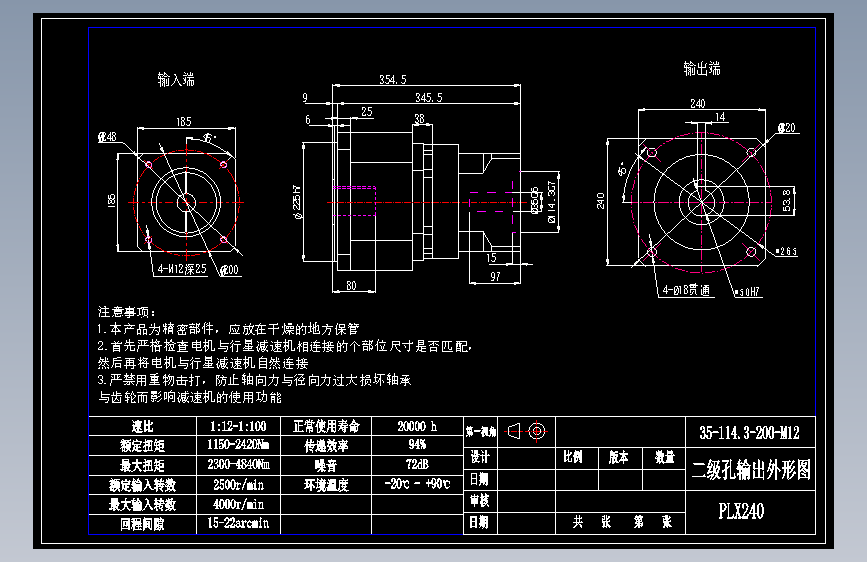Select the '1150-2420Nm' value cell
Image resolution: width=867 pixels, height=562 pixels.
238,445
